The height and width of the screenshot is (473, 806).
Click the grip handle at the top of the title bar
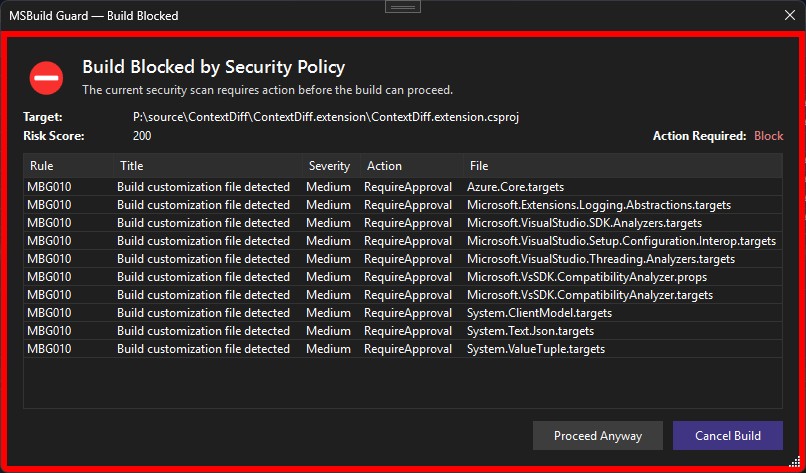coord(403,7)
